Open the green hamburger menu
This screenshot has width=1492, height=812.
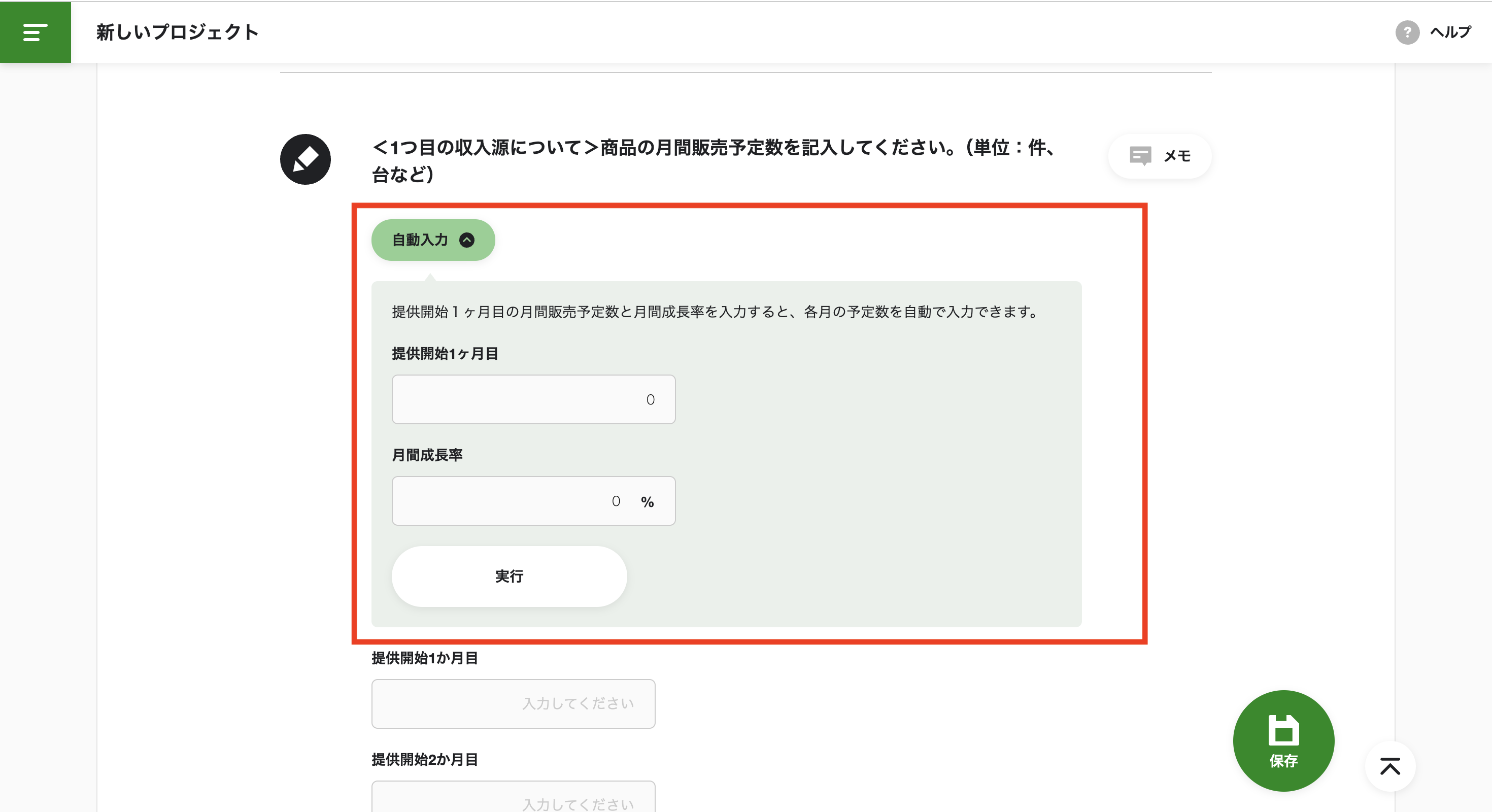35,32
